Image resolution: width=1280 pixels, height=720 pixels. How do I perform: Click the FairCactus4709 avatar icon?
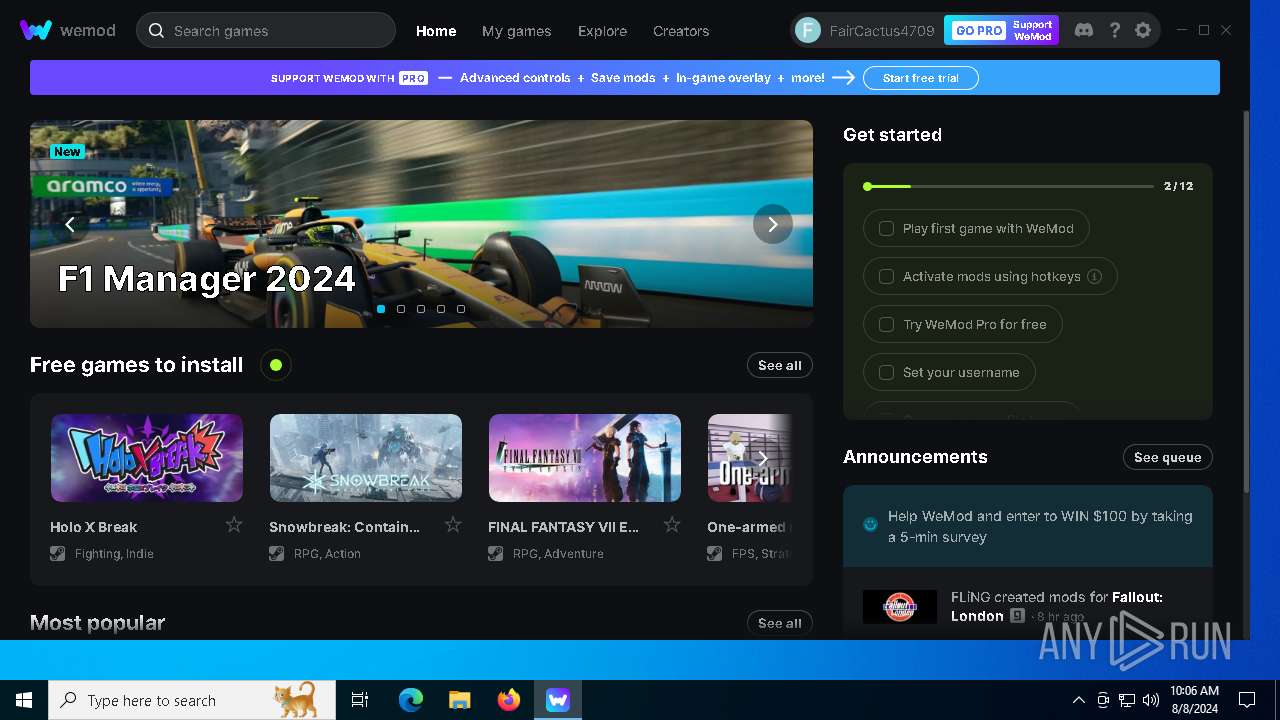[808, 30]
